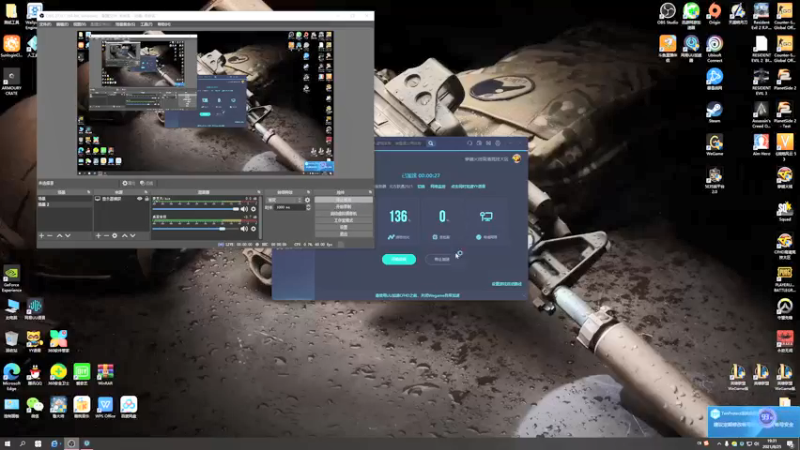This screenshot has width=800, height=450.
Task: Open source properties gear in Sources panel footer
Action: pyautogui.click(x=115, y=236)
